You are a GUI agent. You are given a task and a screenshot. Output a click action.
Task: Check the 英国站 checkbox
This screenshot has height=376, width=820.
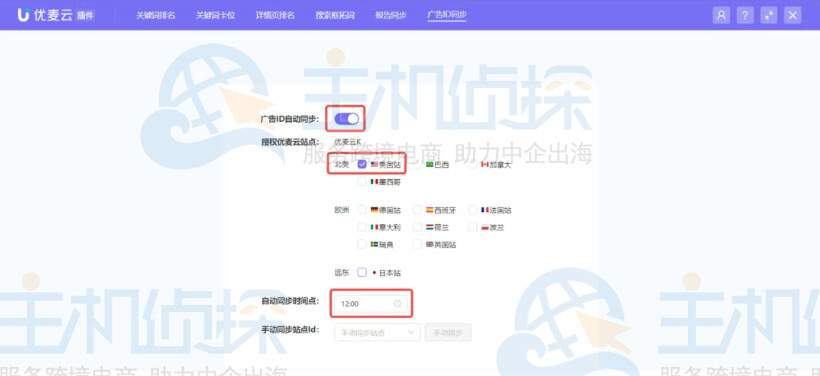pos(417,244)
